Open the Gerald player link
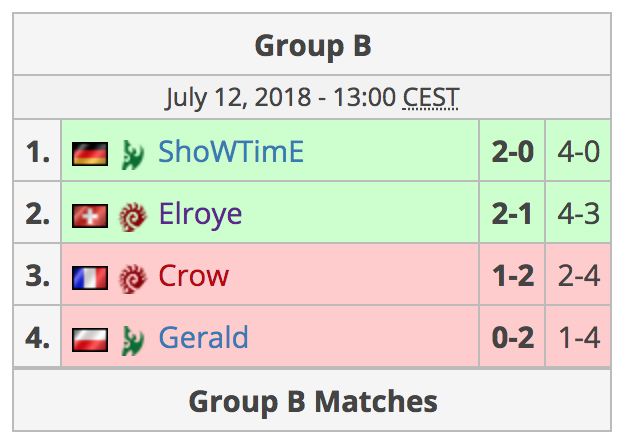 click(x=203, y=337)
